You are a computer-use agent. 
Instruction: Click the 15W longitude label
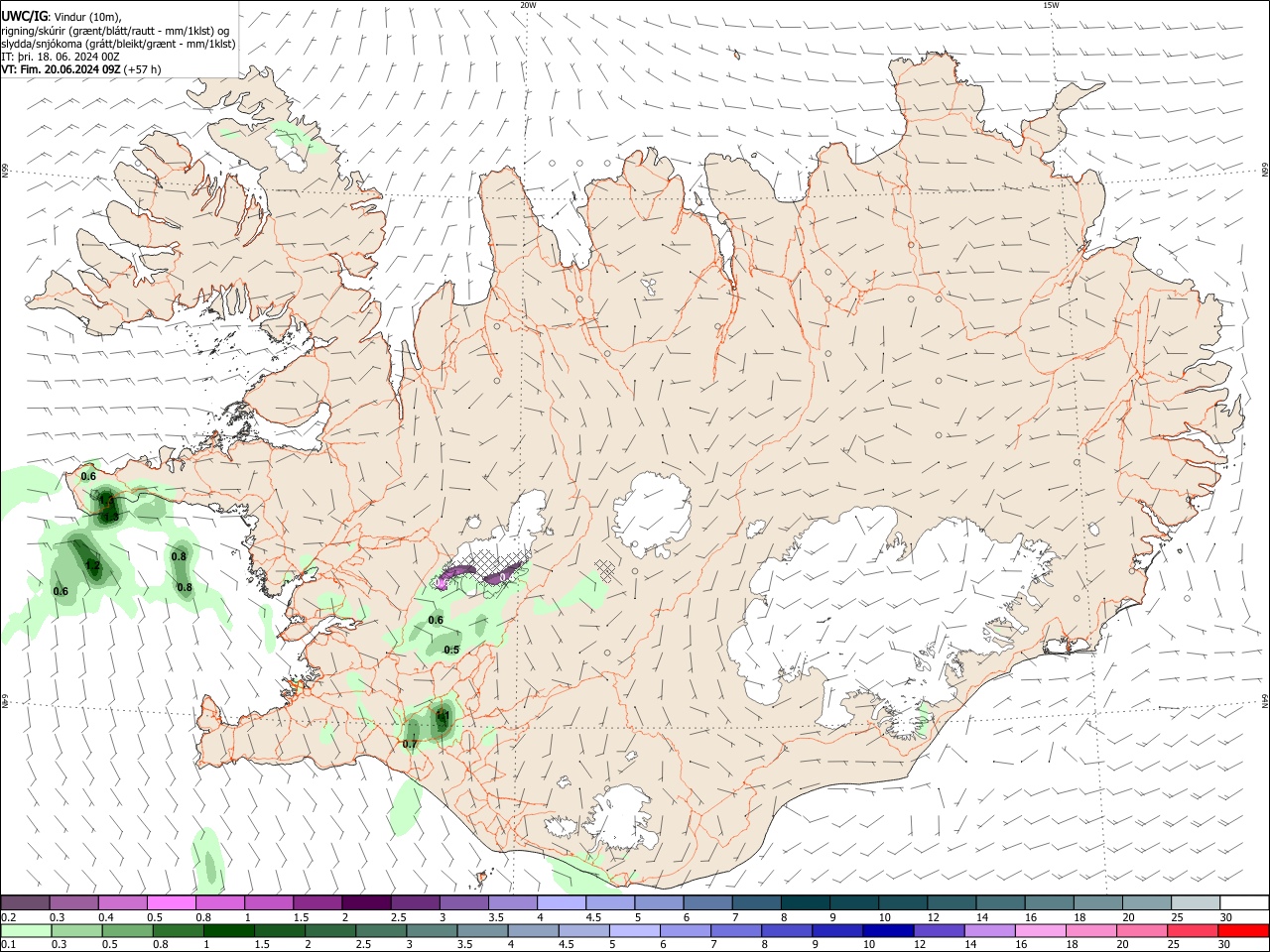(1053, 5)
